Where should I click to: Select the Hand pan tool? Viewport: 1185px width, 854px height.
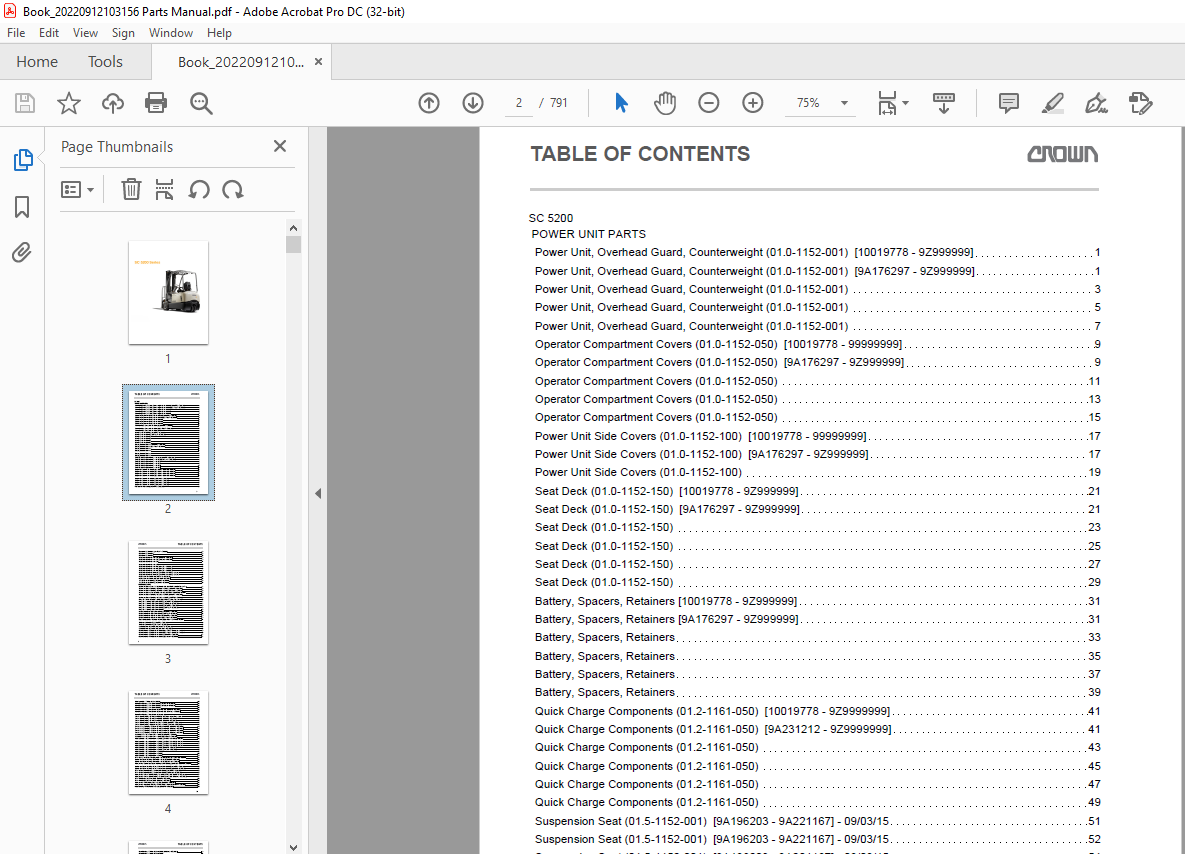pos(665,103)
